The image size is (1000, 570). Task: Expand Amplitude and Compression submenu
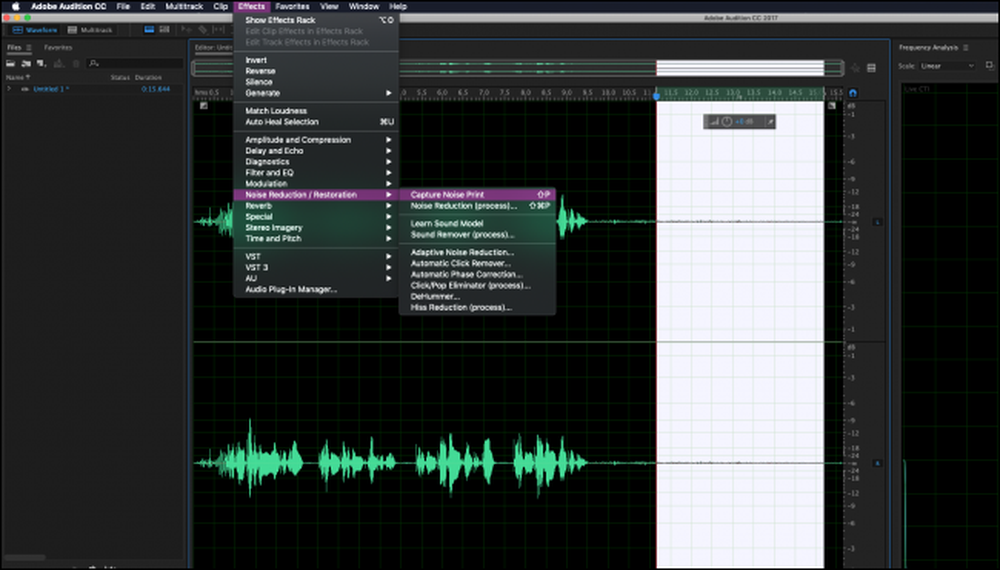pyautogui.click(x=316, y=140)
